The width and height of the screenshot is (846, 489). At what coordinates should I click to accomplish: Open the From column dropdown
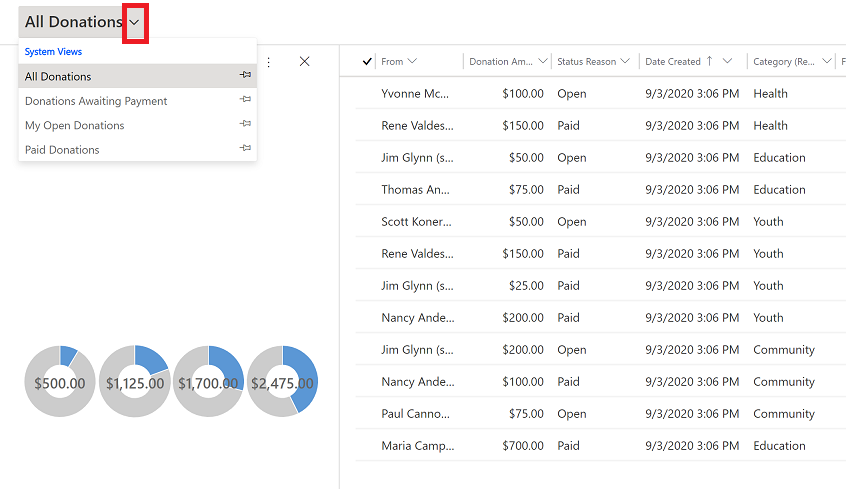[412, 61]
